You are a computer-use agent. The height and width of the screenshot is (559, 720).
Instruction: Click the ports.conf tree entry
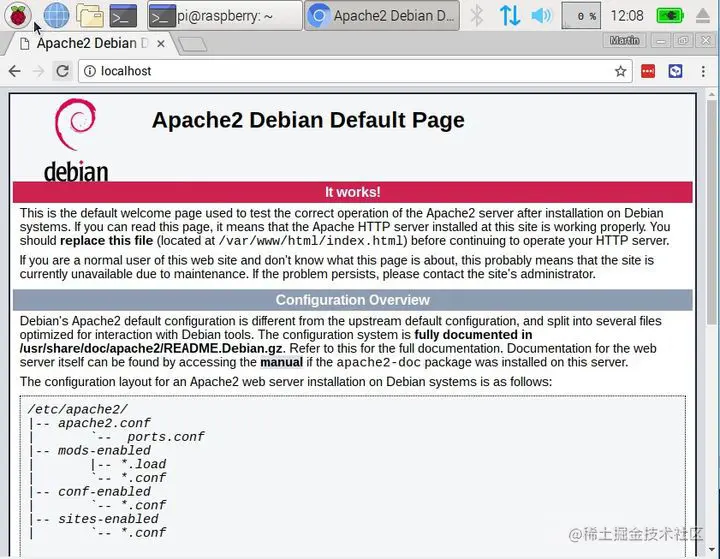pyautogui.click(x=166, y=437)
